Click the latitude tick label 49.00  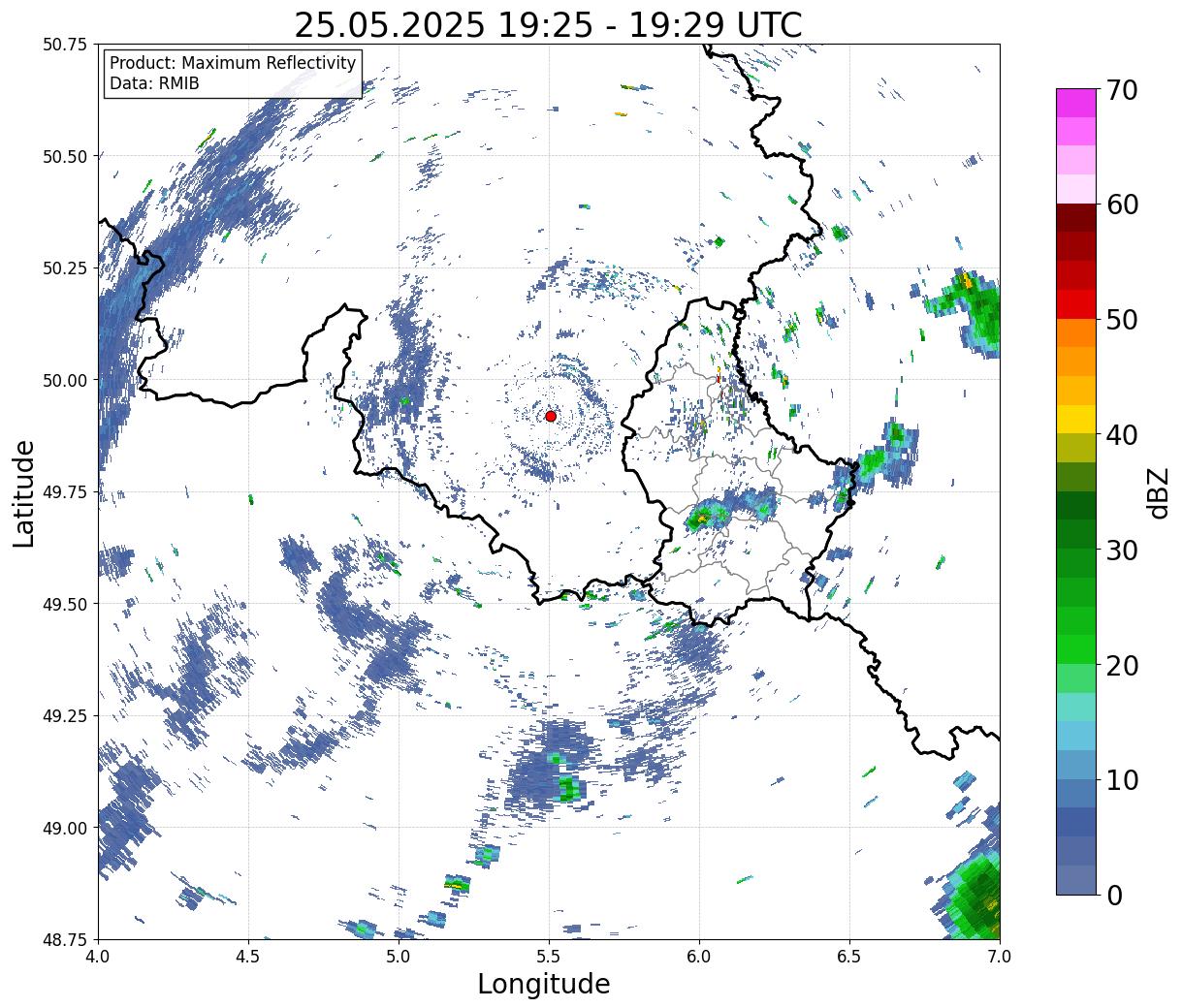click(x=65, y=828)
